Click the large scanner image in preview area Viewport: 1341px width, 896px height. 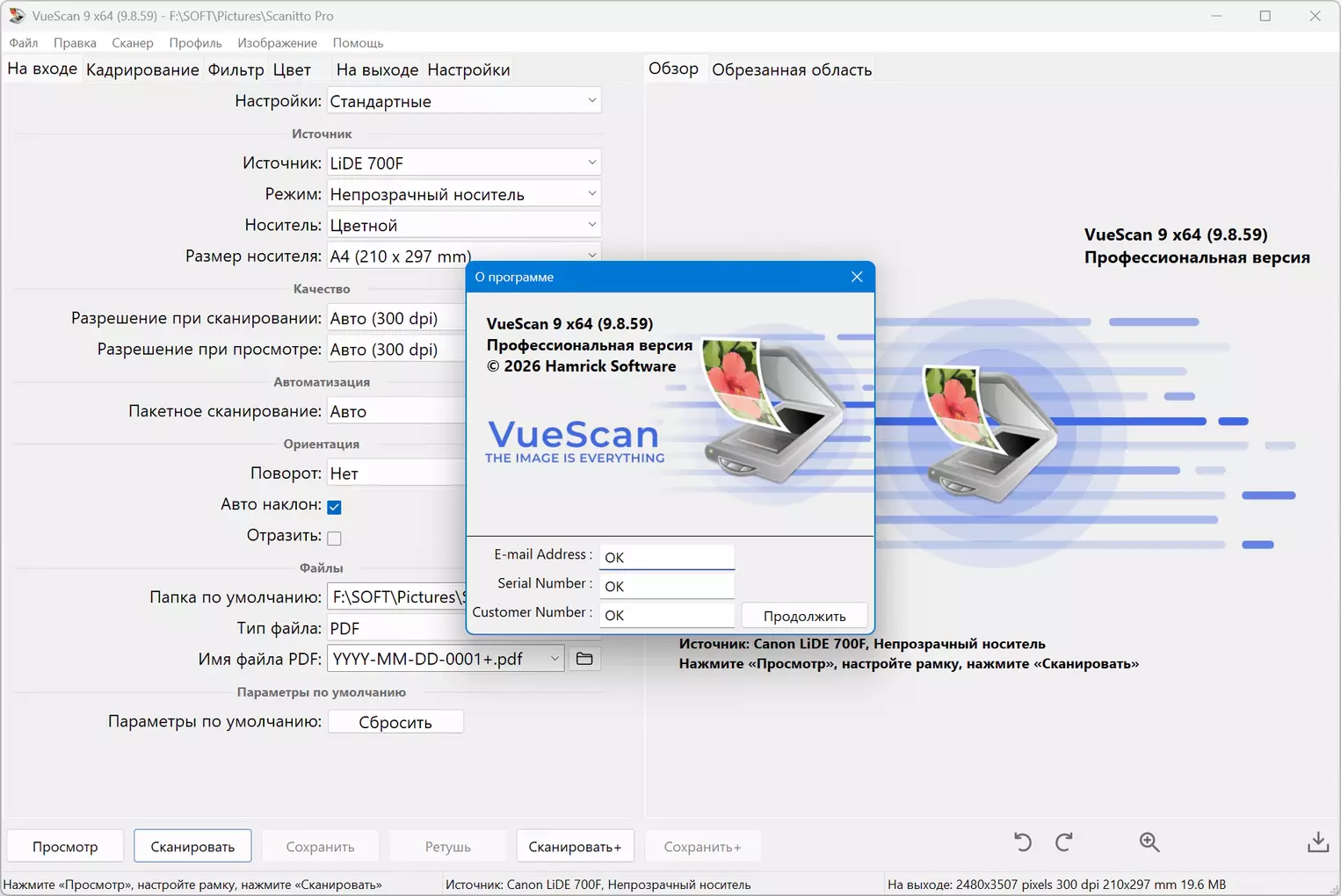pyautogui.click(x=990, y=434)
